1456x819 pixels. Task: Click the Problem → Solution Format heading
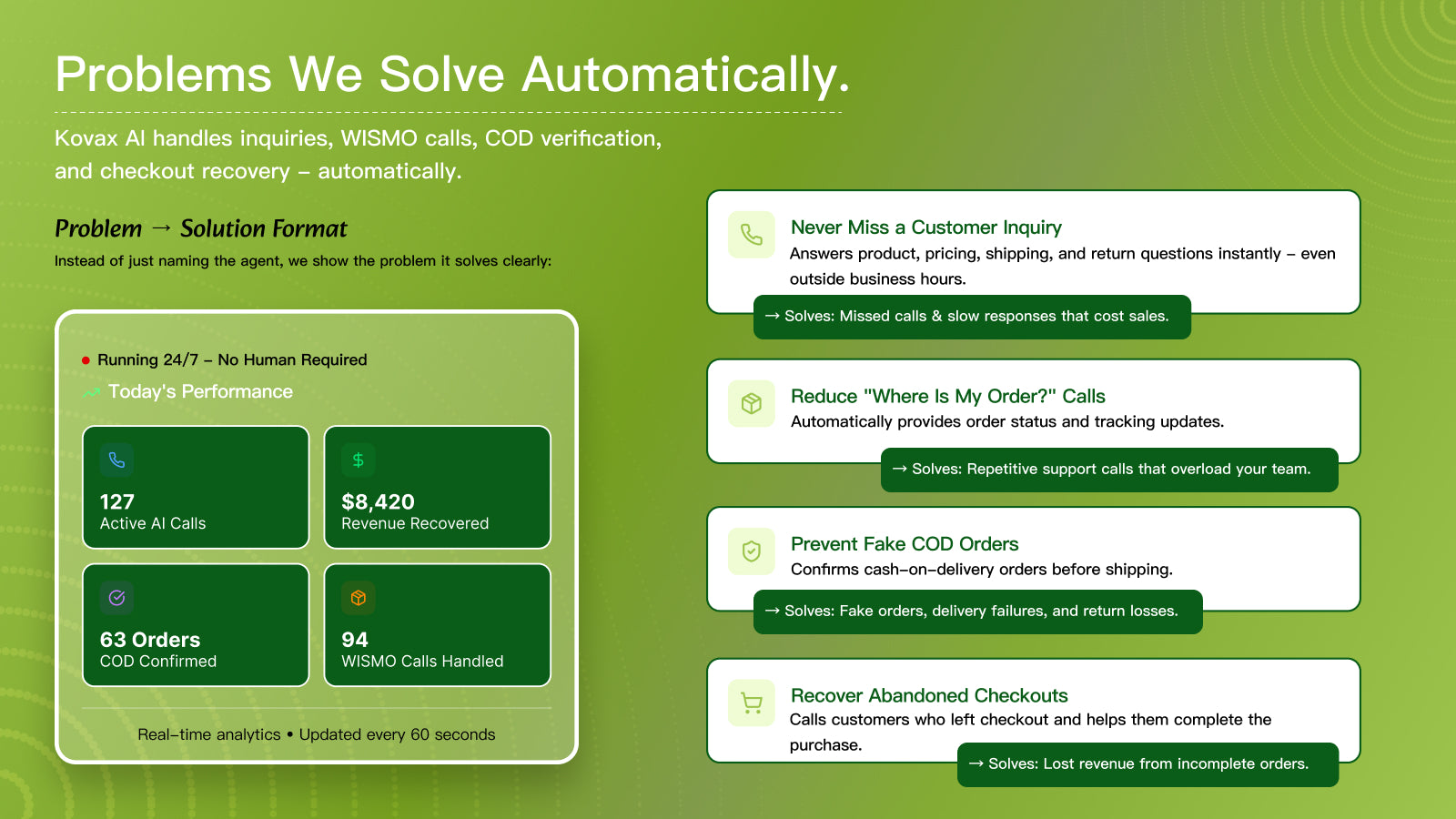click(201, 228)
